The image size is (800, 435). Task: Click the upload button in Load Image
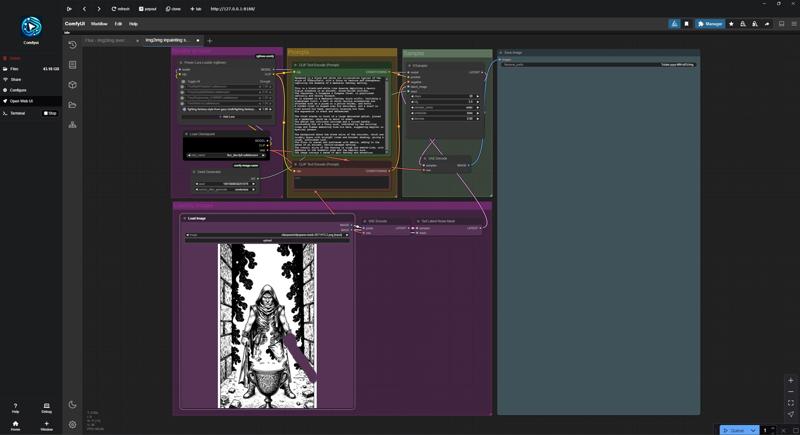[x=267, y=241]
